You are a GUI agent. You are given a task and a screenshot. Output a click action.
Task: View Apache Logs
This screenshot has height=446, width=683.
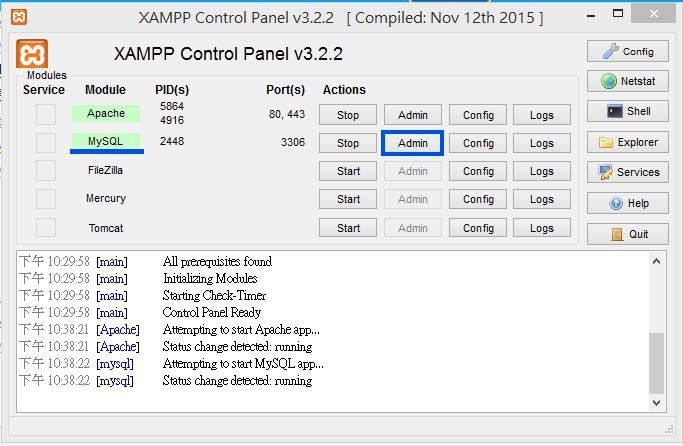(542, 115)
